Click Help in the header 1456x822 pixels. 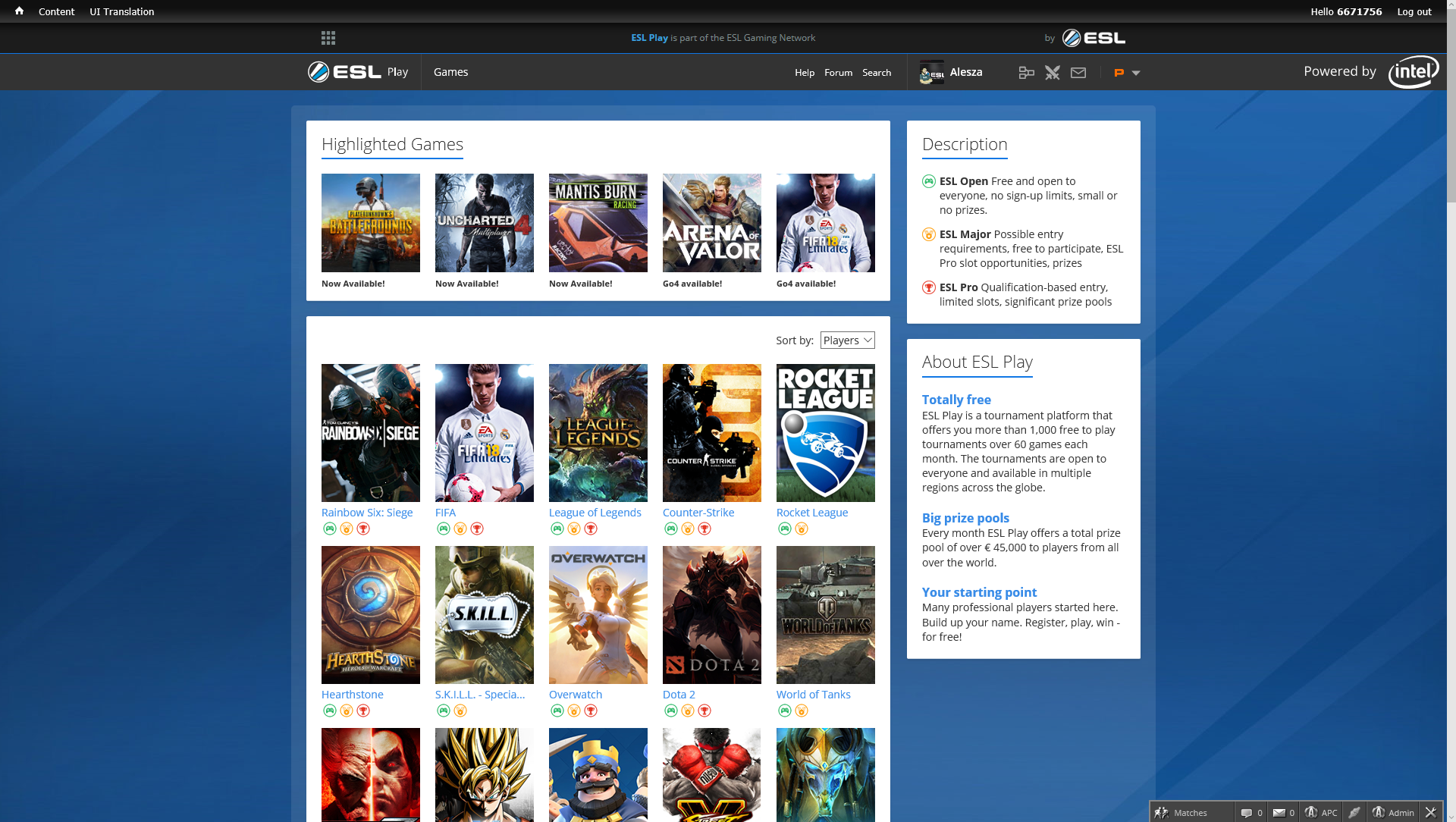click(805, 73)
